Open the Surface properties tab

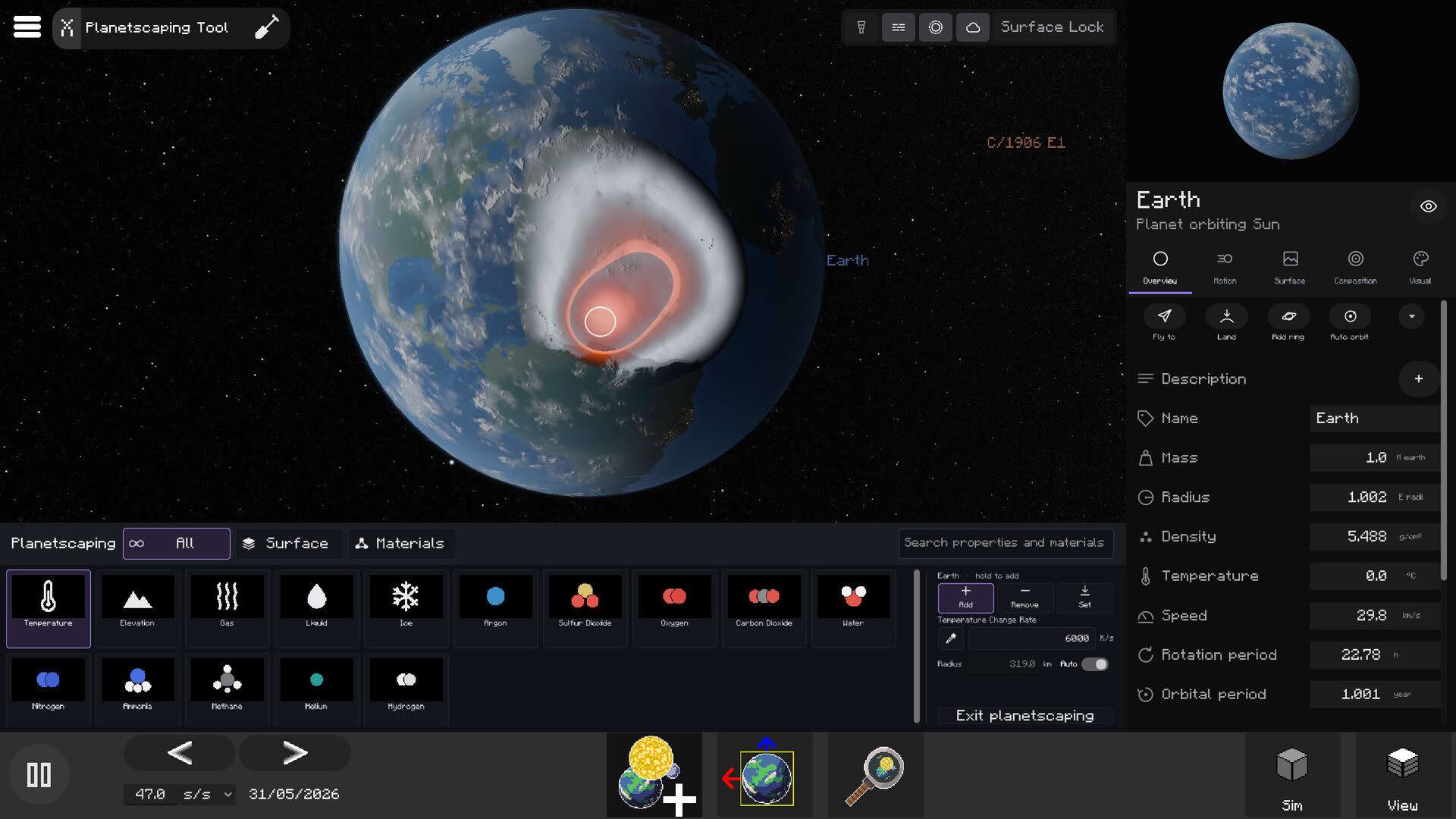(1290, 268)
